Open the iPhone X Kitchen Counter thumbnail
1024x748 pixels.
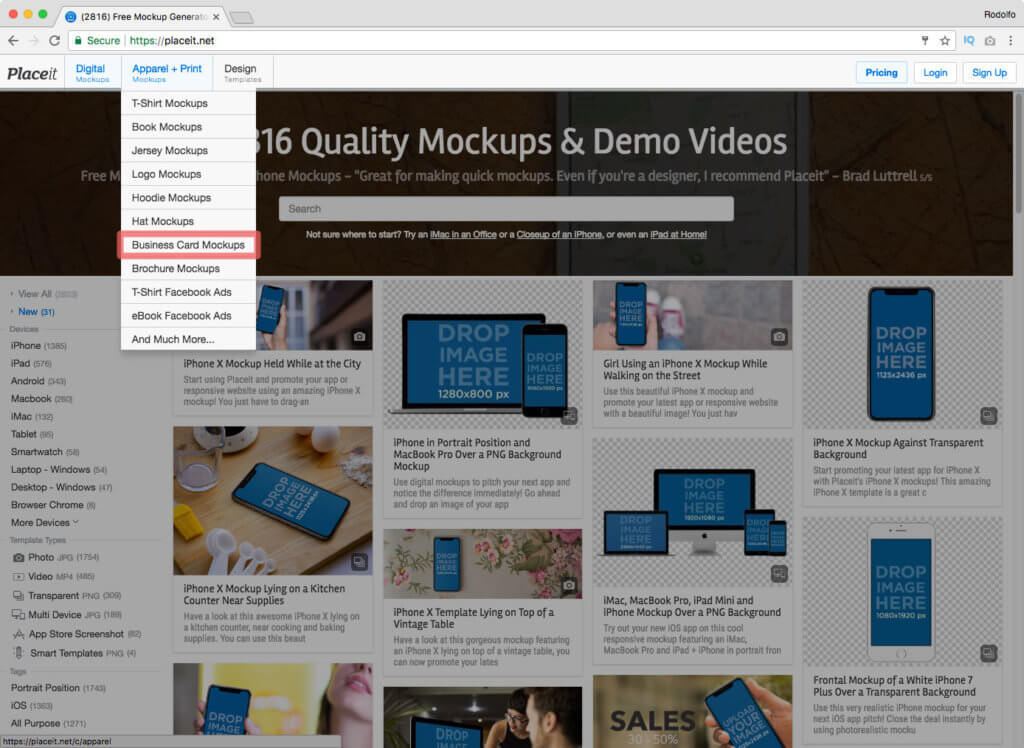(x=273, y=501)
